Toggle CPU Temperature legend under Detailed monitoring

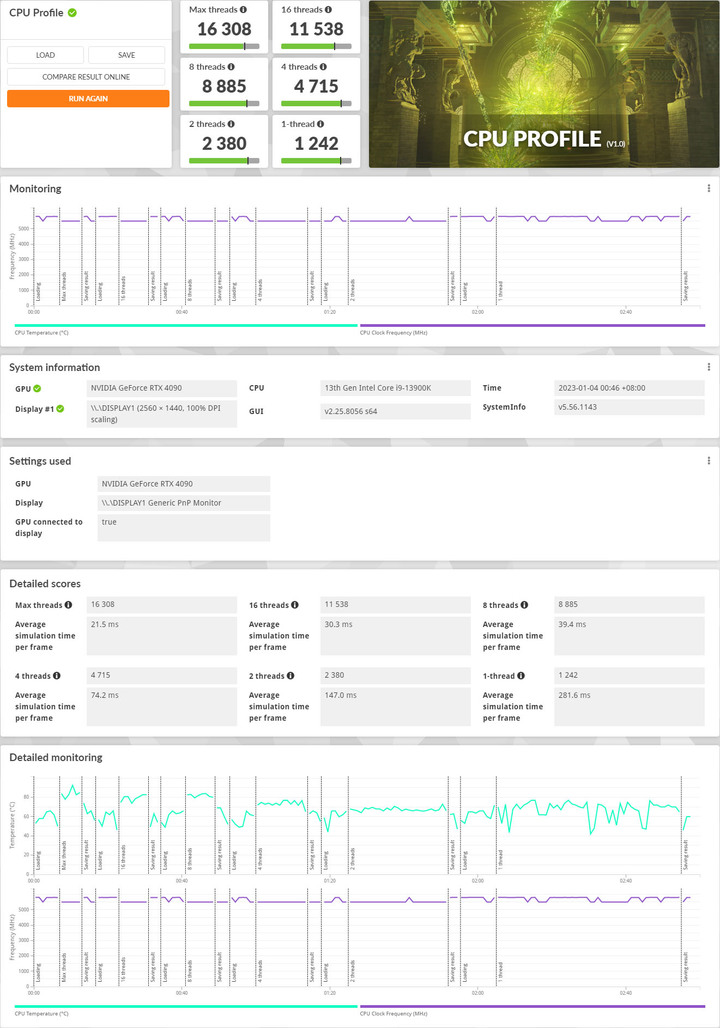tap(42, 1014)
